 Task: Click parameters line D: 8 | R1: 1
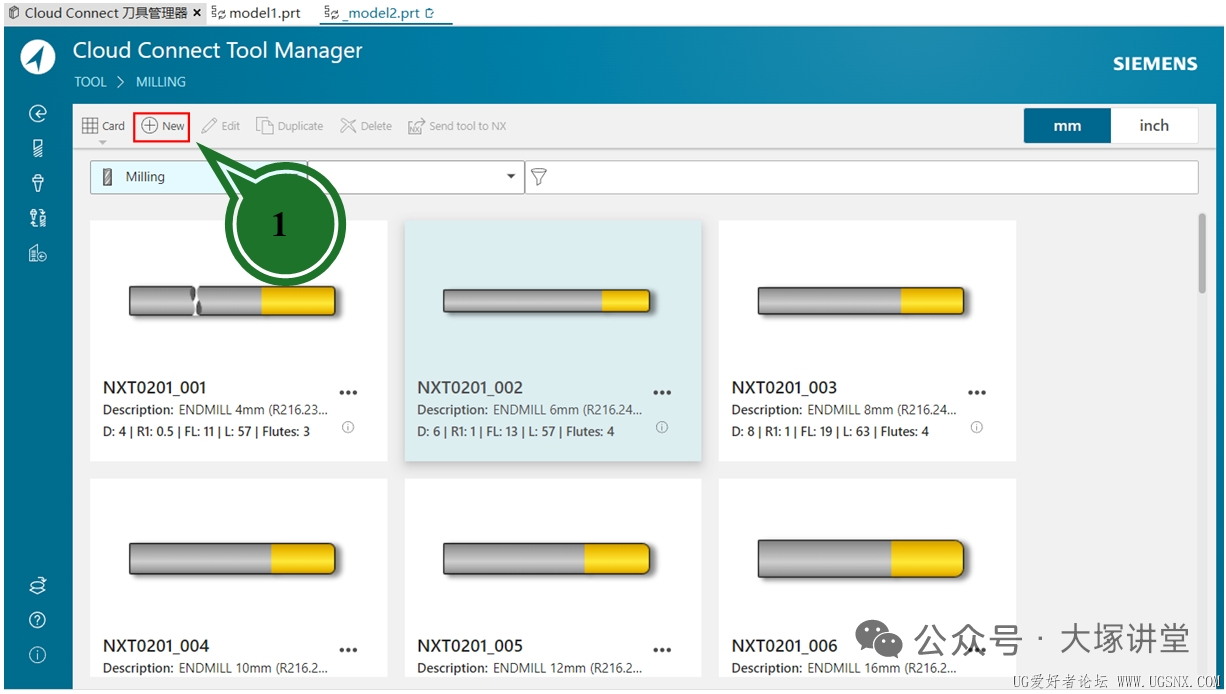click(830, 432)
